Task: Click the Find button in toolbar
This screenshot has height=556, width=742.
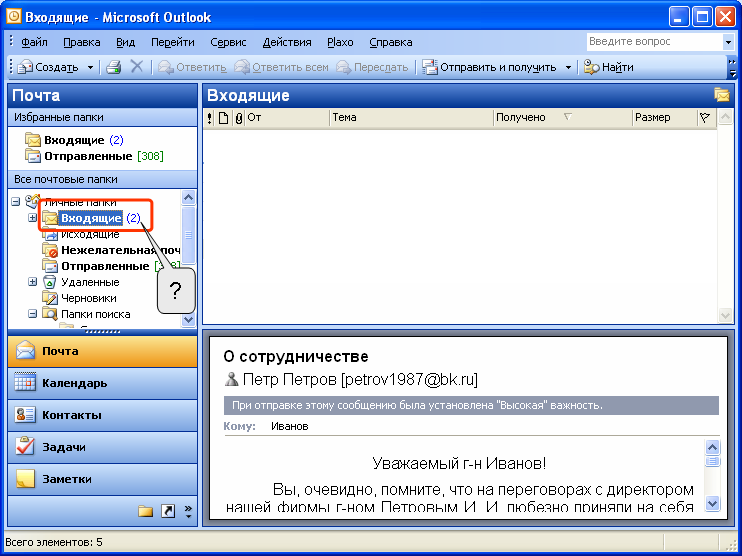Action: [x=609, y=68]
